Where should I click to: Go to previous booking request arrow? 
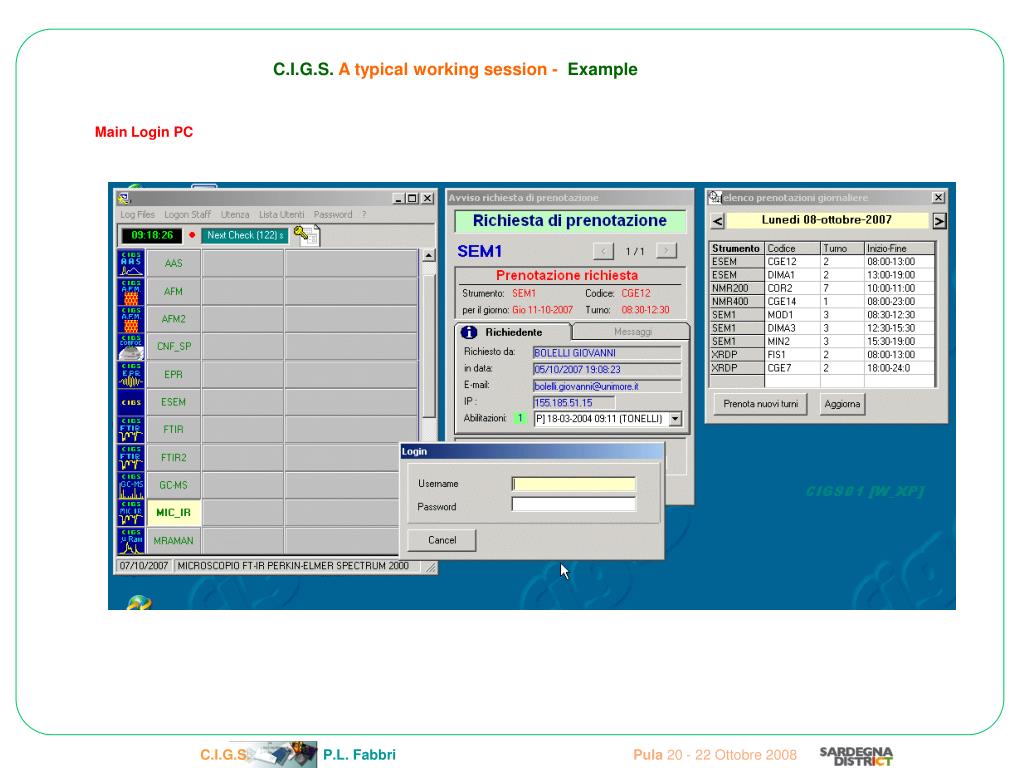pyautogui.click(x=603, y=251)
